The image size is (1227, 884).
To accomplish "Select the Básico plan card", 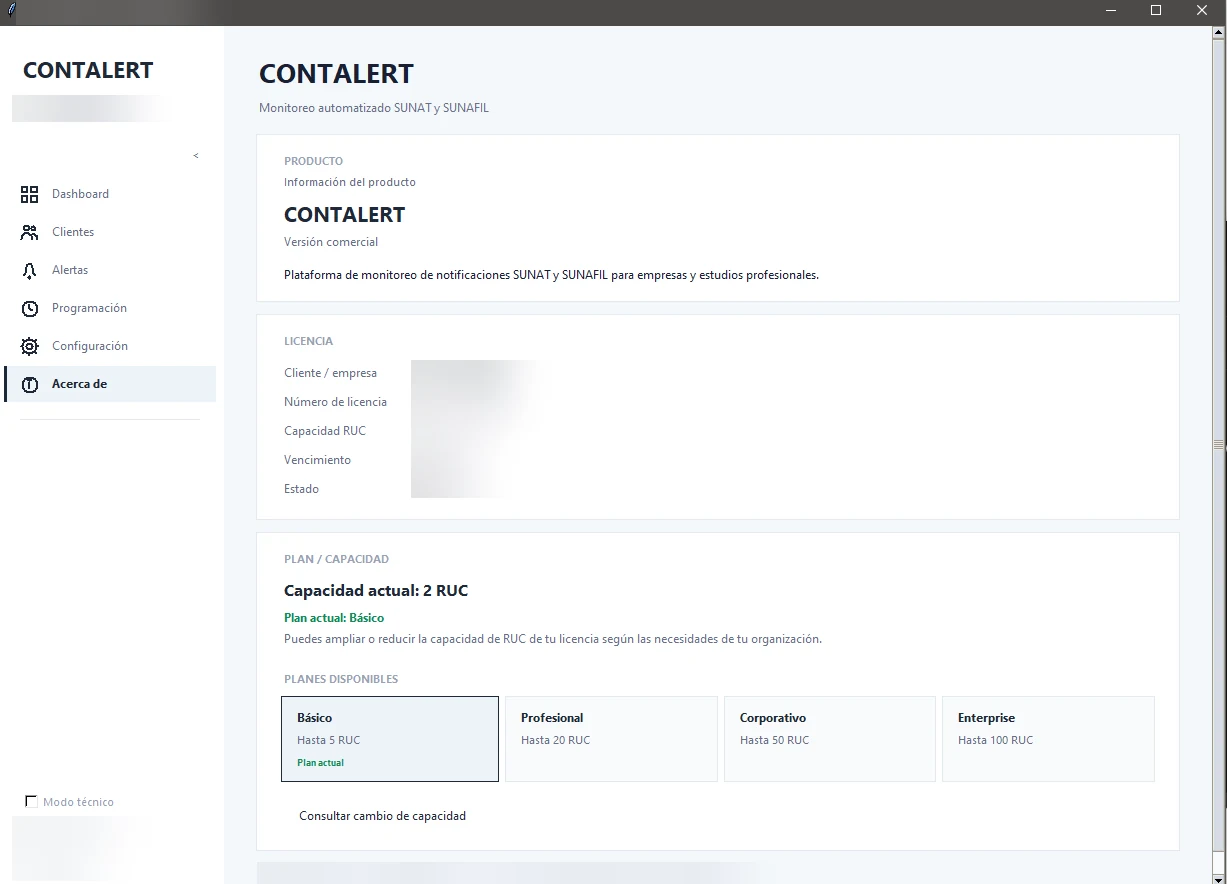I will [390, 739].
